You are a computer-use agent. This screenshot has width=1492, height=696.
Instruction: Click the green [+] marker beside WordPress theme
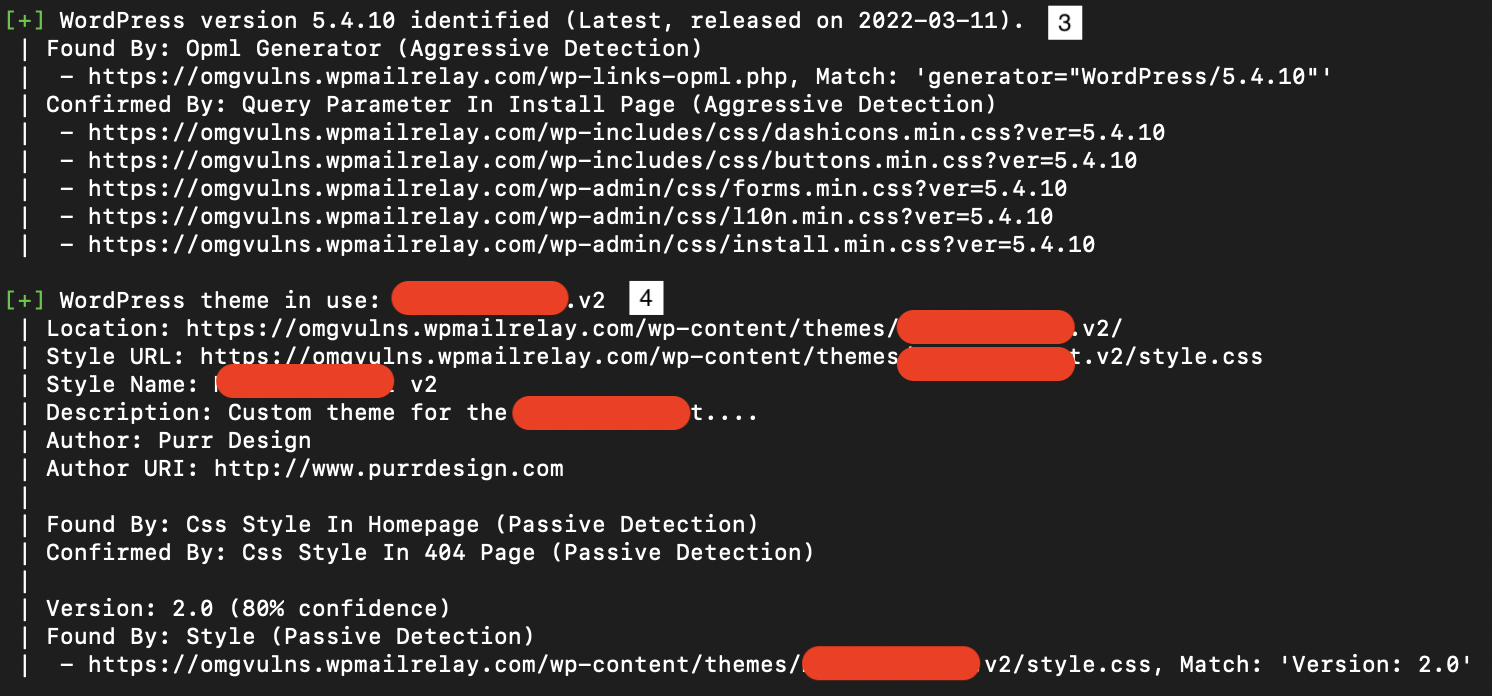(x=25, y=300)
